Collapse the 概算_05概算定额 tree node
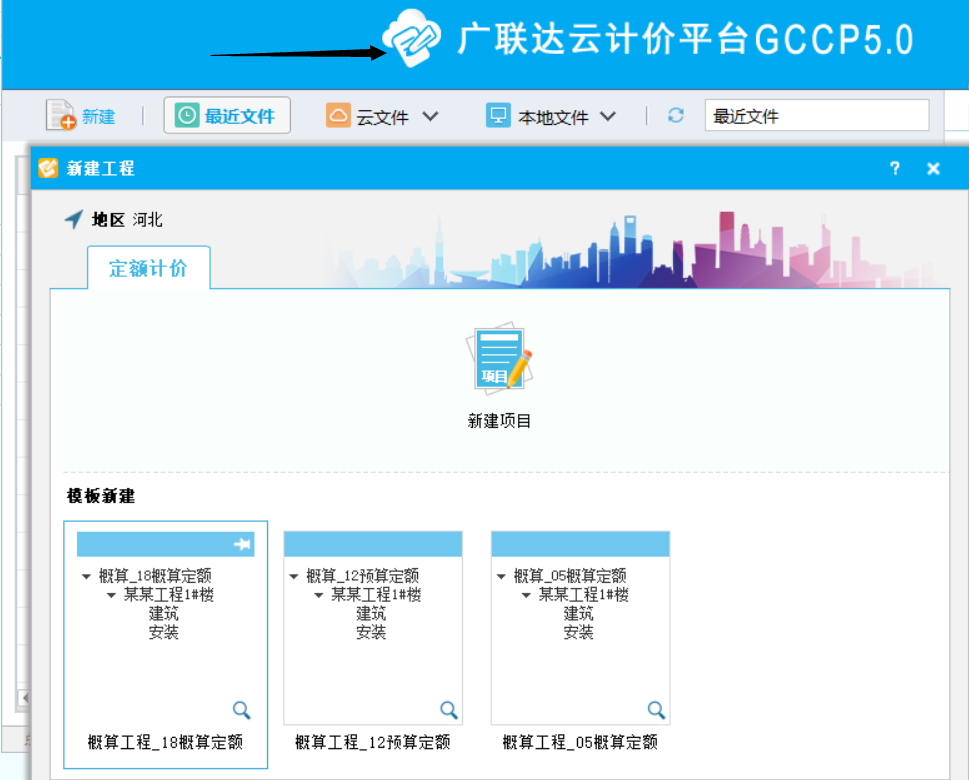 [x=501, y=576]
